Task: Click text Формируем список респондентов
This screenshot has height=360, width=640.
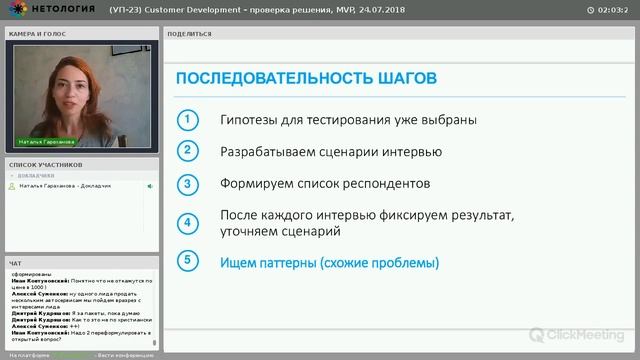Action: click(x=325, y=184)
